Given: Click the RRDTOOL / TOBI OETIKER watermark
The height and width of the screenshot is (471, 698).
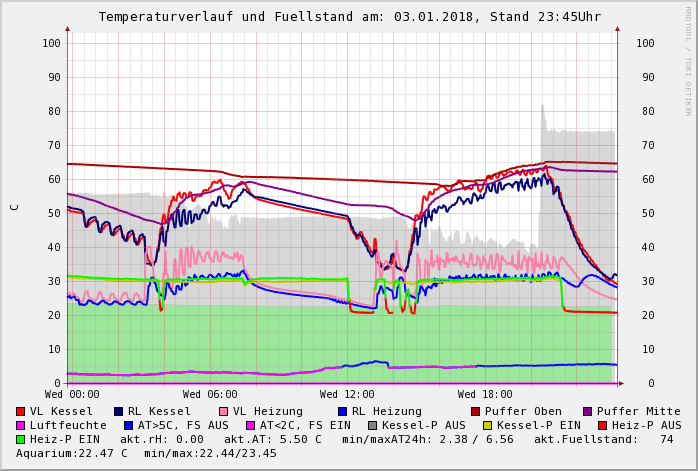Looking at the screenshot, I should click(688, 60).
